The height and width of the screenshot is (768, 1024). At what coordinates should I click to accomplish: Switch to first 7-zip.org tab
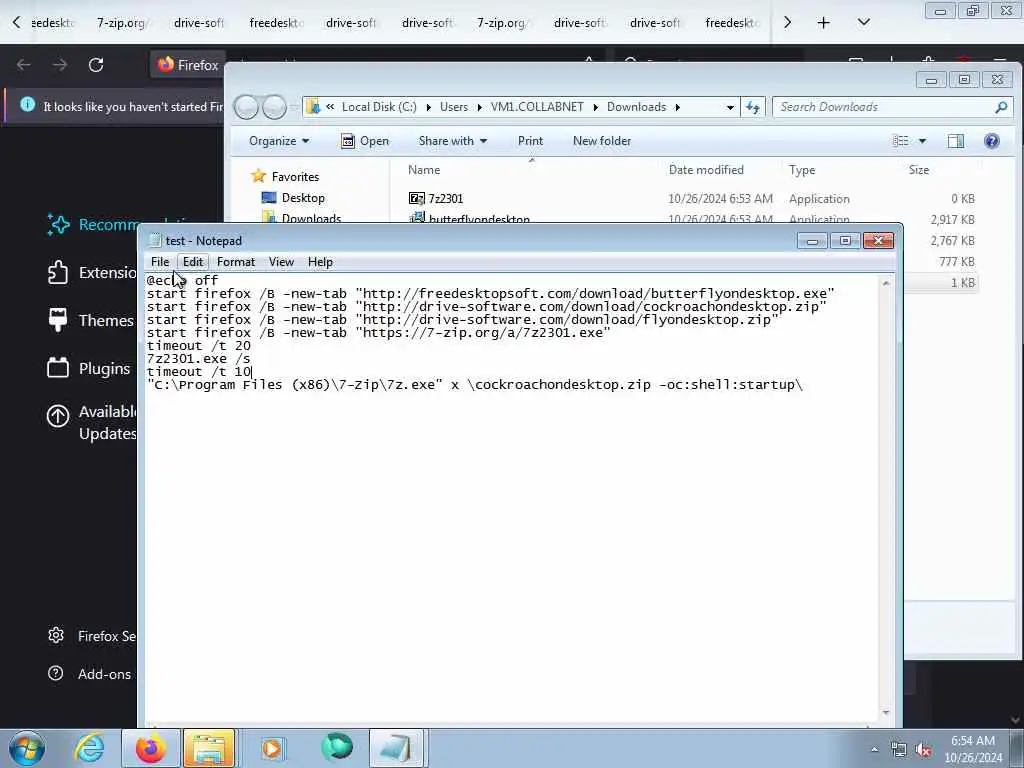121,23
